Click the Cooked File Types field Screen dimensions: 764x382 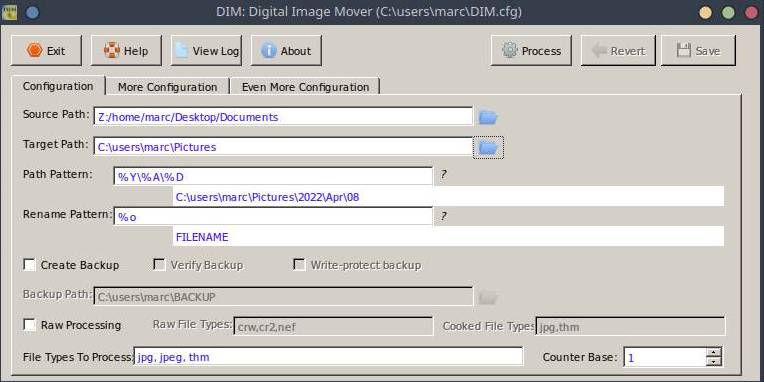(630, 326)
